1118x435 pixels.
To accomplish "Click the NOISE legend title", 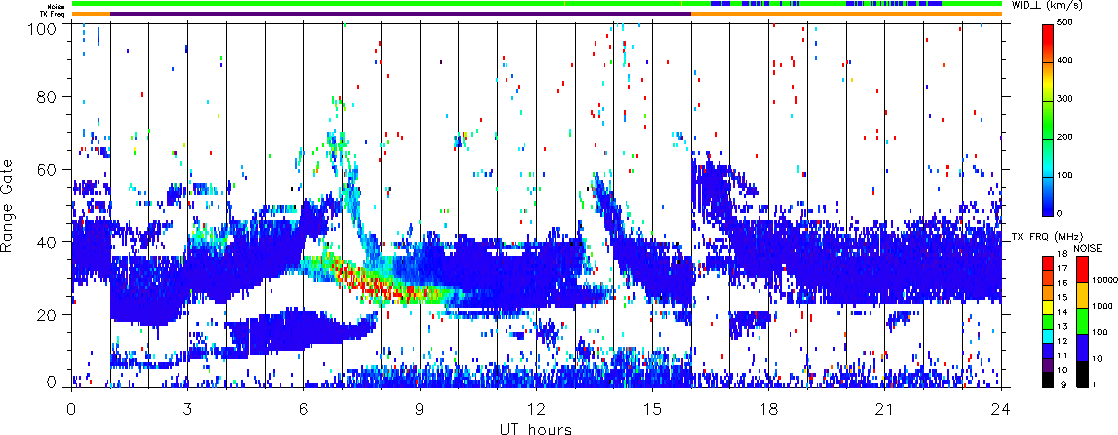I will coord(1087,246).
